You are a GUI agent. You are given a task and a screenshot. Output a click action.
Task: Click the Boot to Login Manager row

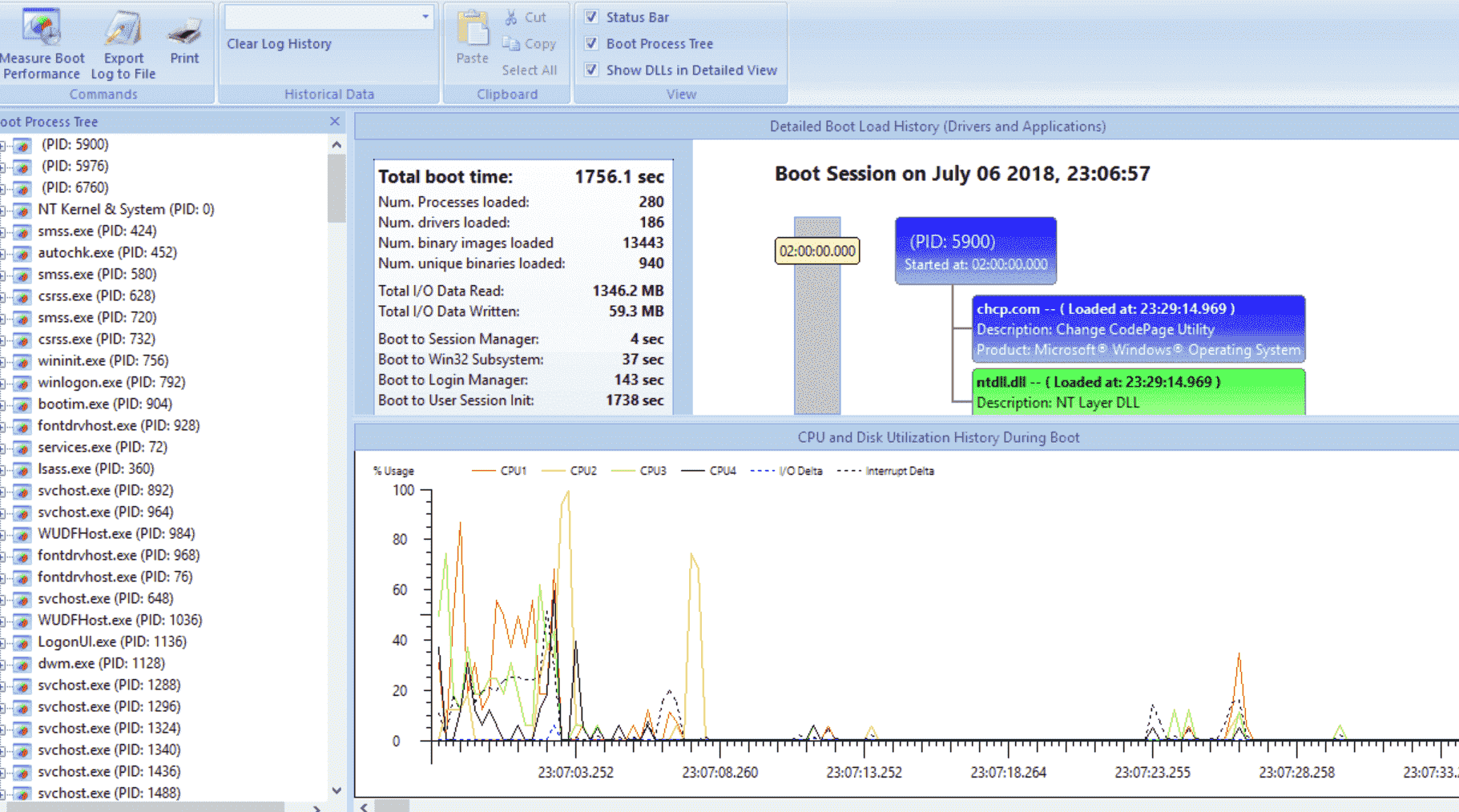pyautogui.click(x=521, y=380)
